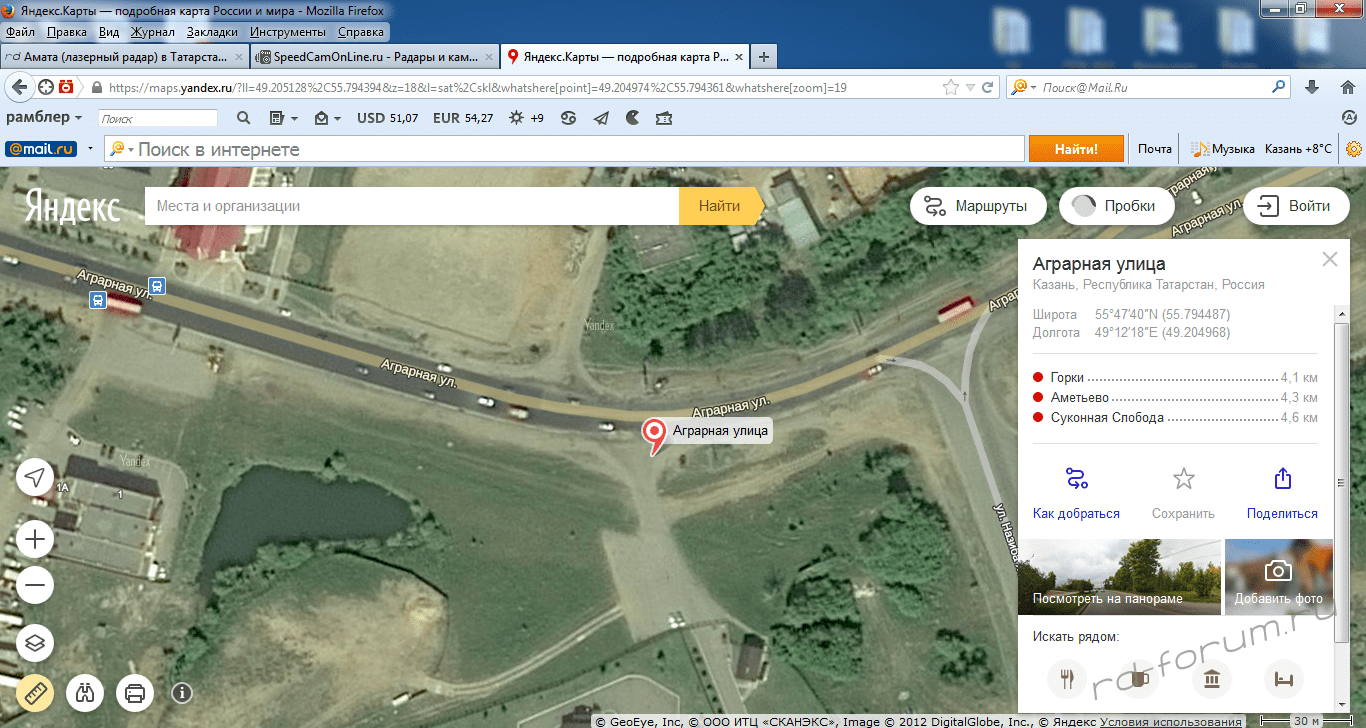Print the map using printer icon
Image resolution: width=1366 pixels, height=728 pixels.
click(x=135, y=692)
